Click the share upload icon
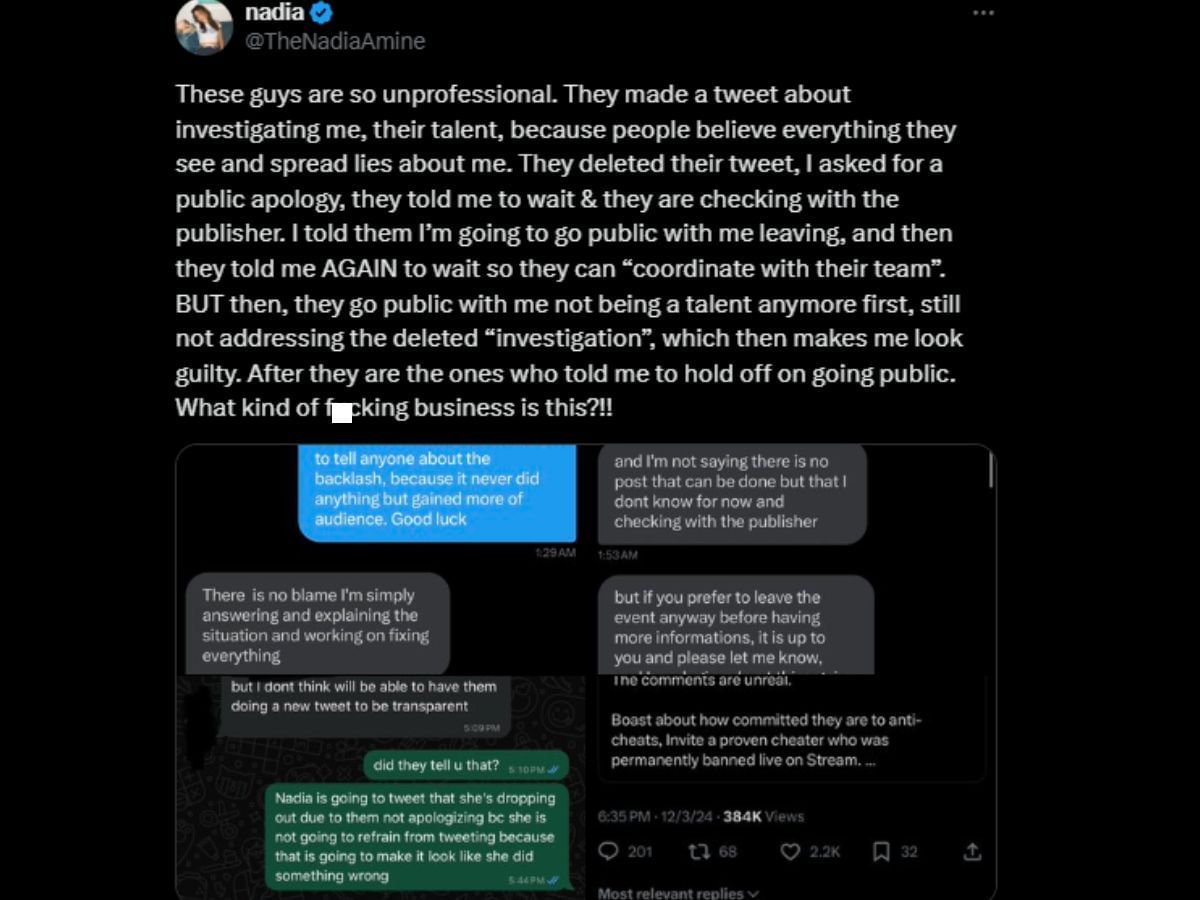 click(x=973, y=851)
